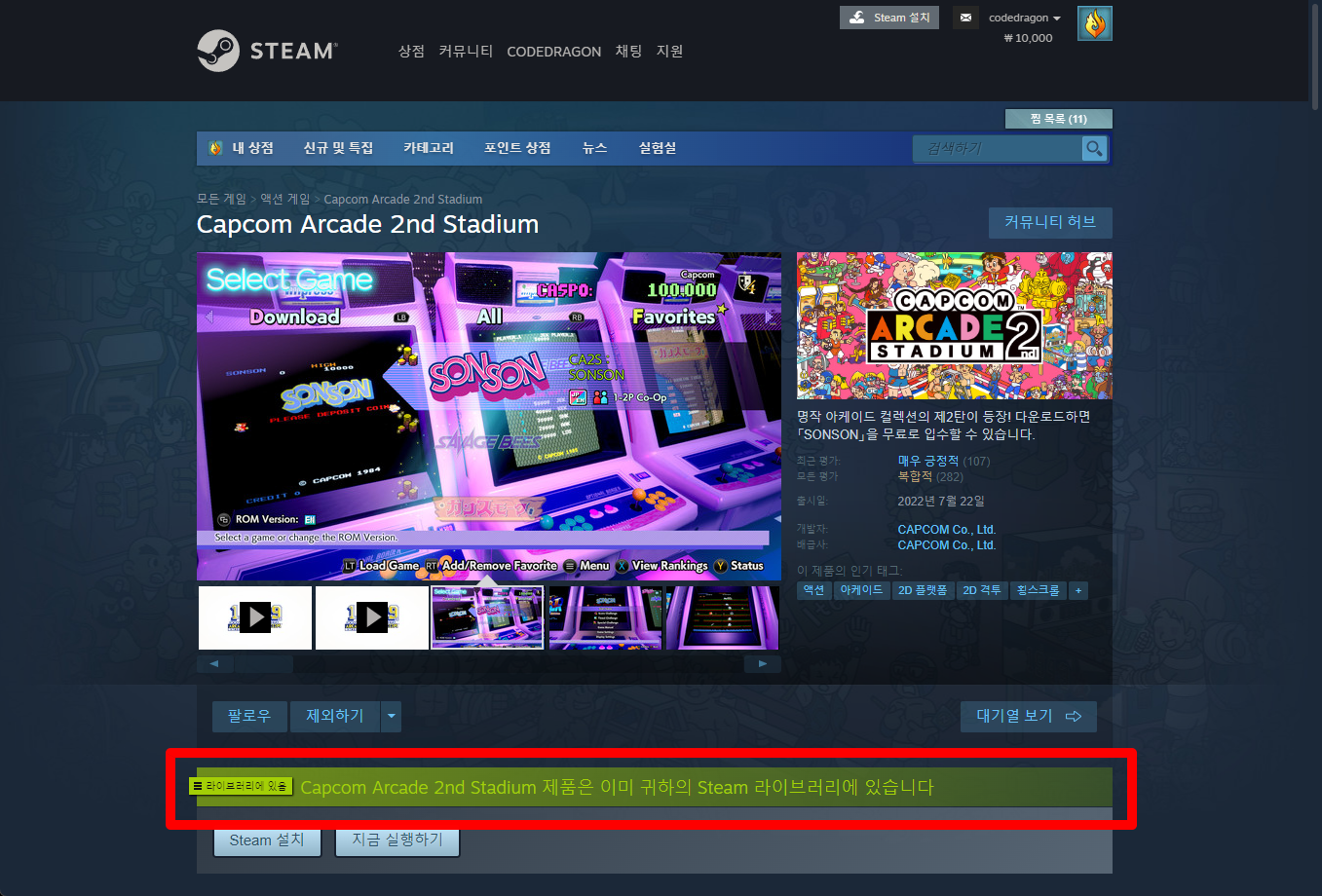This screenshot has width=1322, height=896.
Task: Open the 커뮤니티 menu
Action: pos(466,51)
